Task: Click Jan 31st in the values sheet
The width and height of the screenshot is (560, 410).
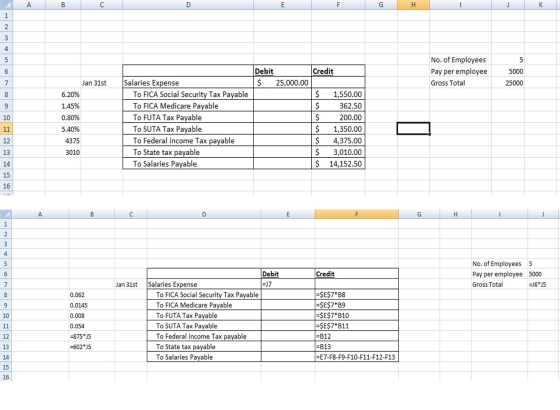Action: click(94, 83)
